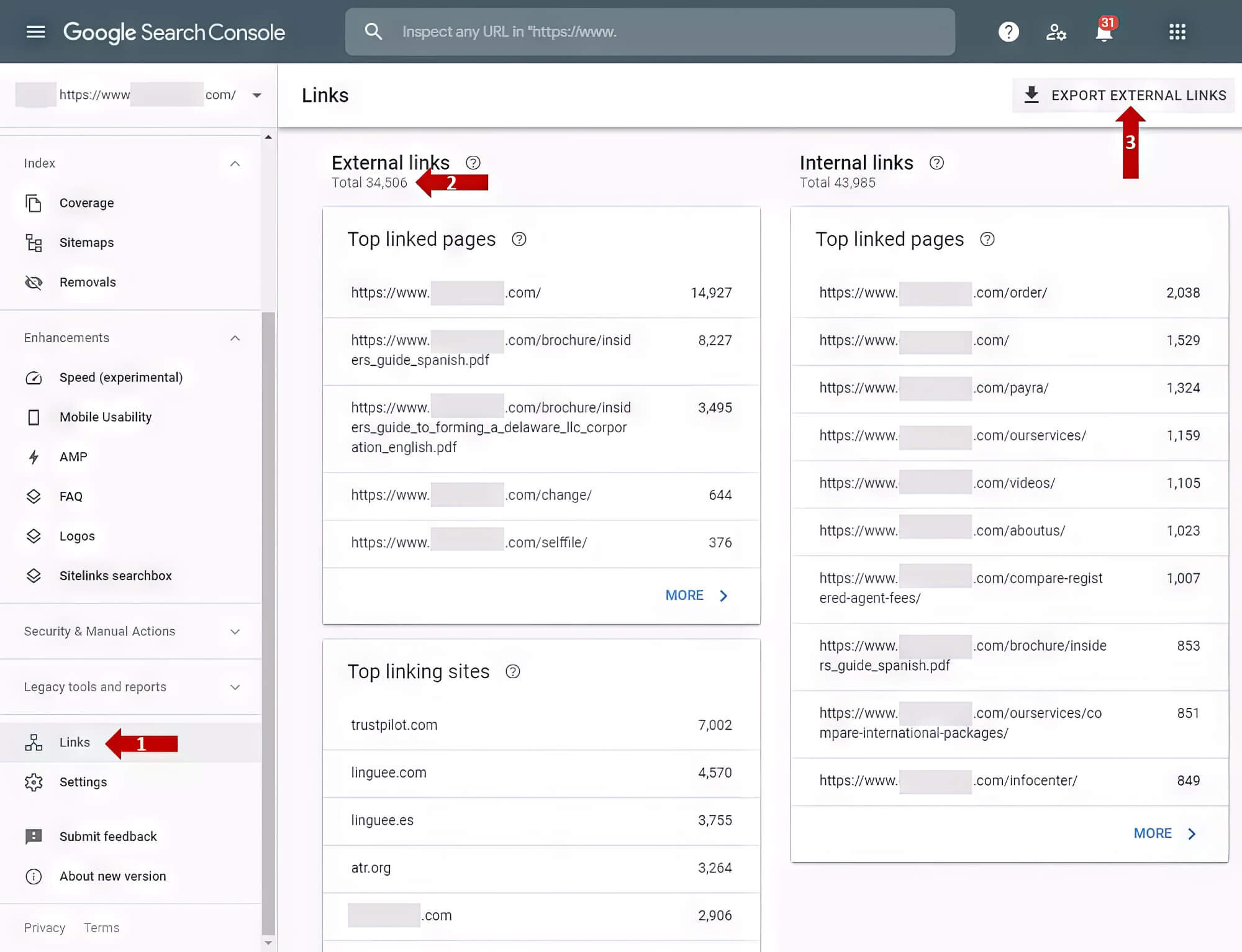The height and width of the screenshot is (952, 1242).
Task: Select Coverage in the Index section
Action: pyautogui.click(x=86, y=202)
